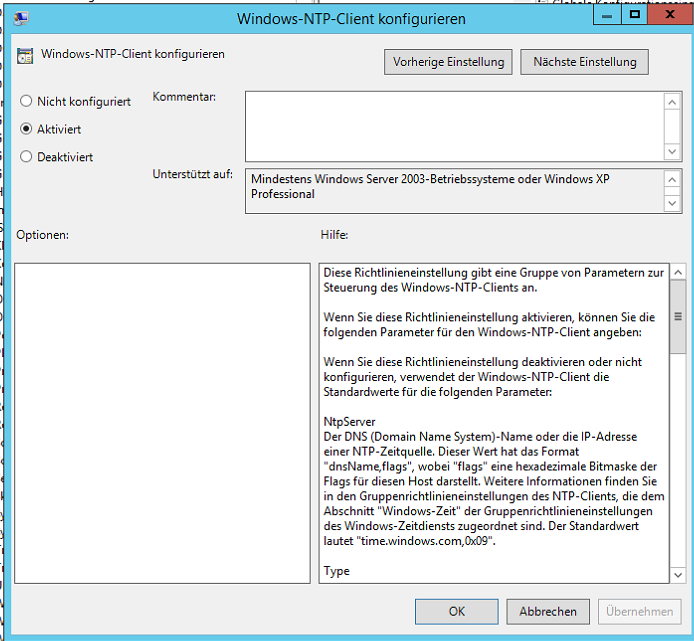Click the Unterstützt auf scroll down arrow
The image size is (694, 641).
pyautogui.click(x=672, y=203)
